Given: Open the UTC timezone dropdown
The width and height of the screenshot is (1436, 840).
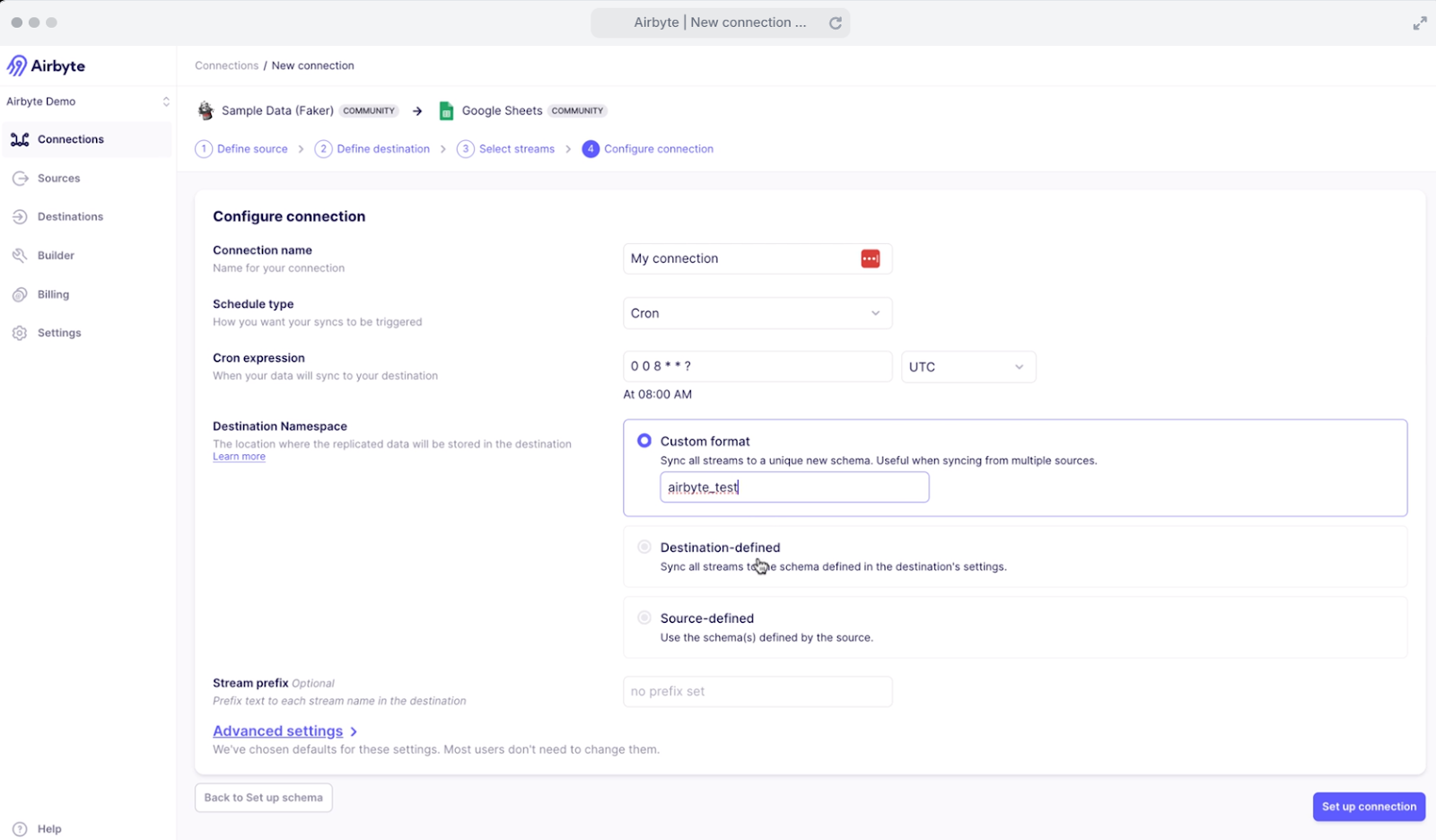Looking at the screenshot, I should (968, 366).
